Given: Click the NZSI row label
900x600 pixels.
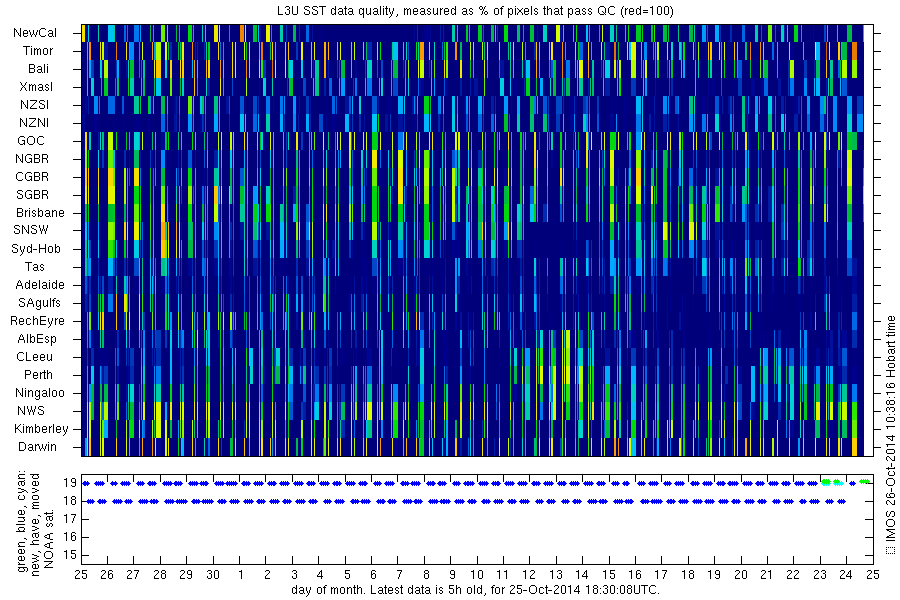Looking at the screenshot, I should tap(34, 105).
